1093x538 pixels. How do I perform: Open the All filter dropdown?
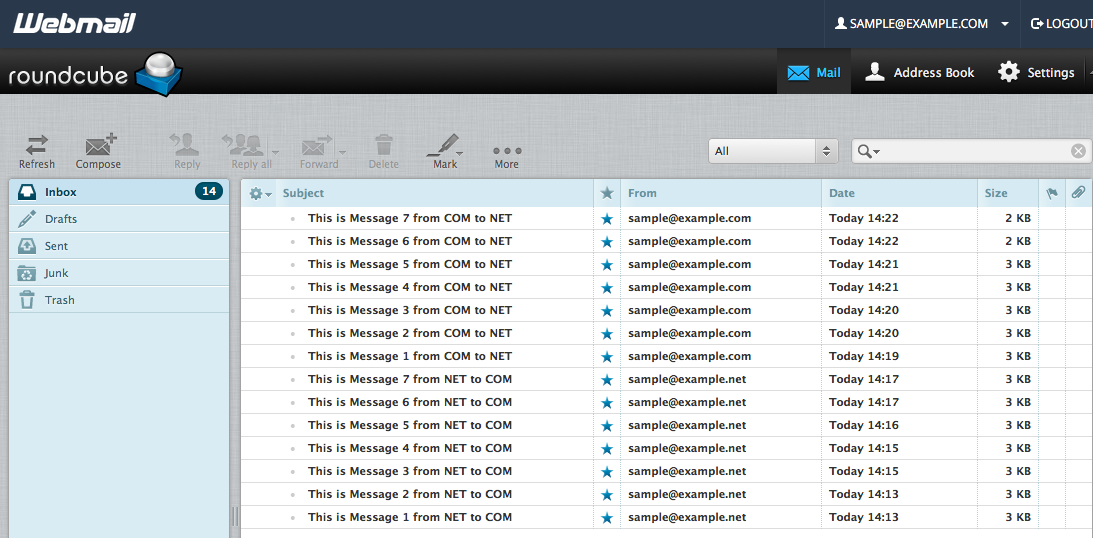coord(772,151)
